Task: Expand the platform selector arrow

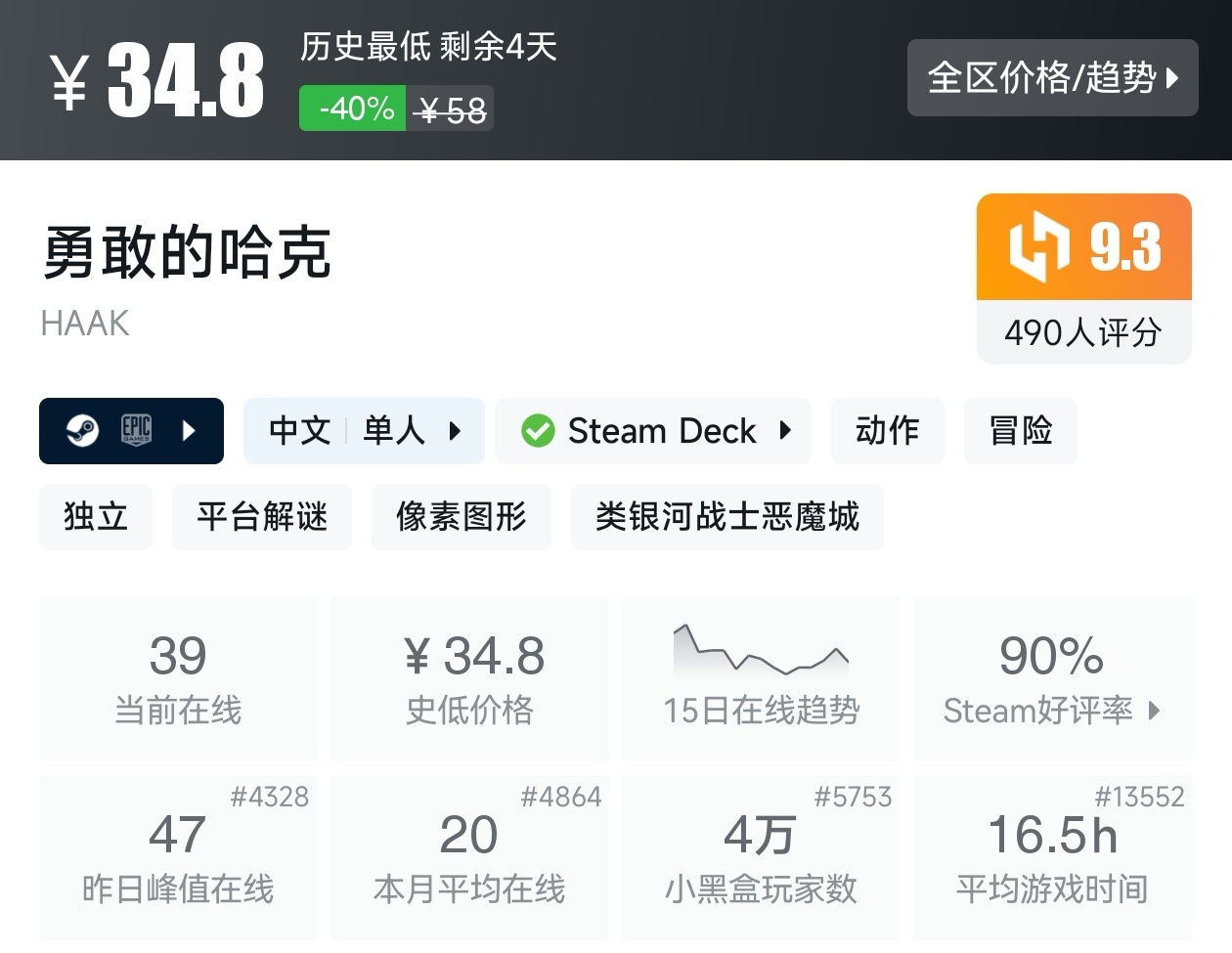Action: (189, 430)
